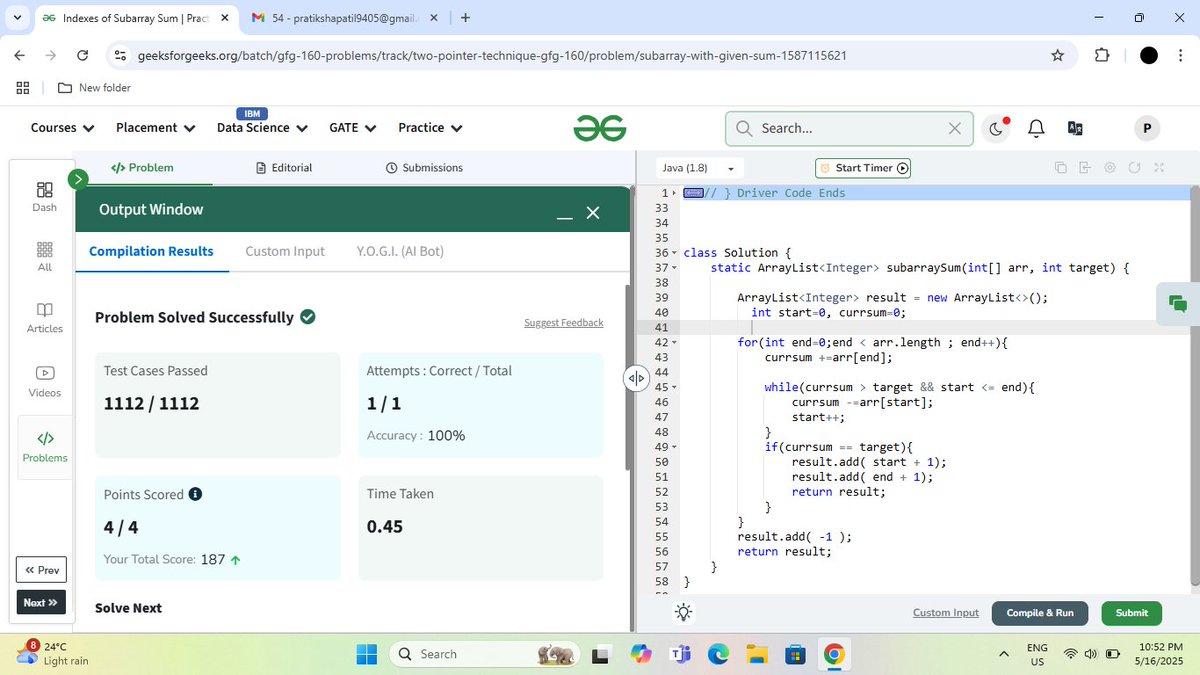Image resolution: width=1200 pixels, height=675 pixels.
Task: Open the green chat bubble icon
Action: click(1177, 304)
